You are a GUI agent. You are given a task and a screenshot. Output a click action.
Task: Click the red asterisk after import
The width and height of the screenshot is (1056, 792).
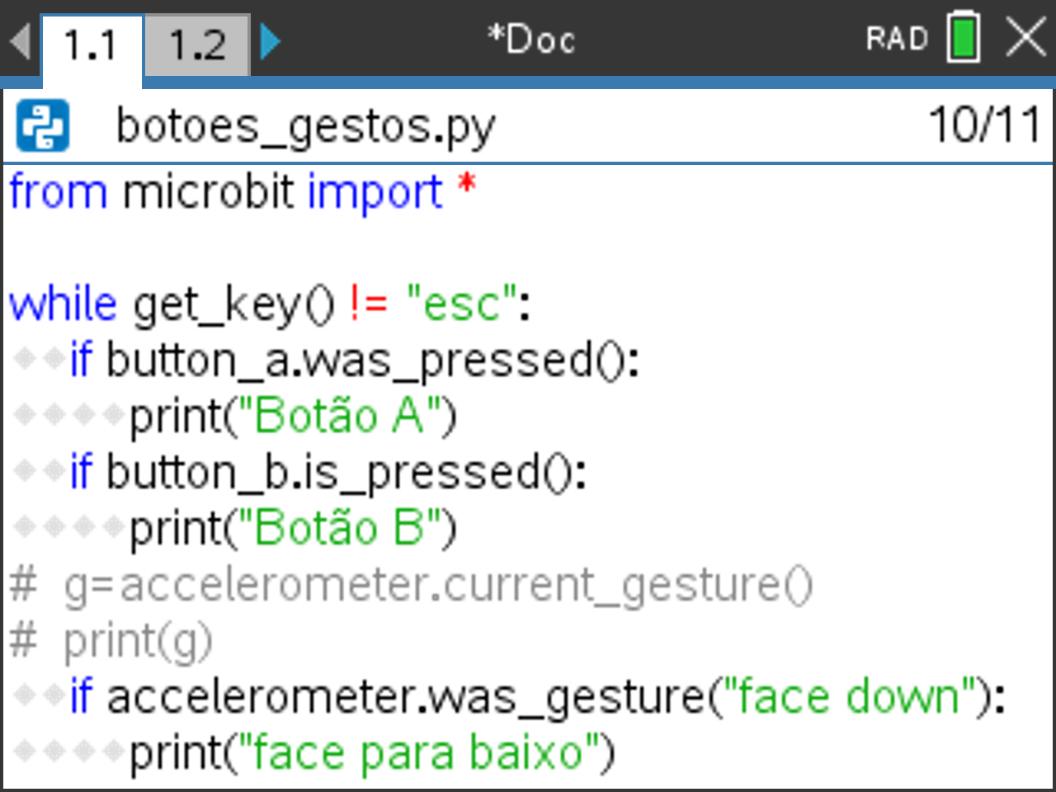point(466,185)
